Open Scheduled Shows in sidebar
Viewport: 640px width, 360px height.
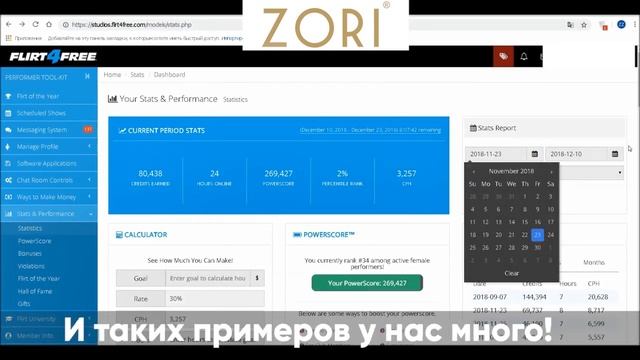pyautogui.click(x=49, y=113)
